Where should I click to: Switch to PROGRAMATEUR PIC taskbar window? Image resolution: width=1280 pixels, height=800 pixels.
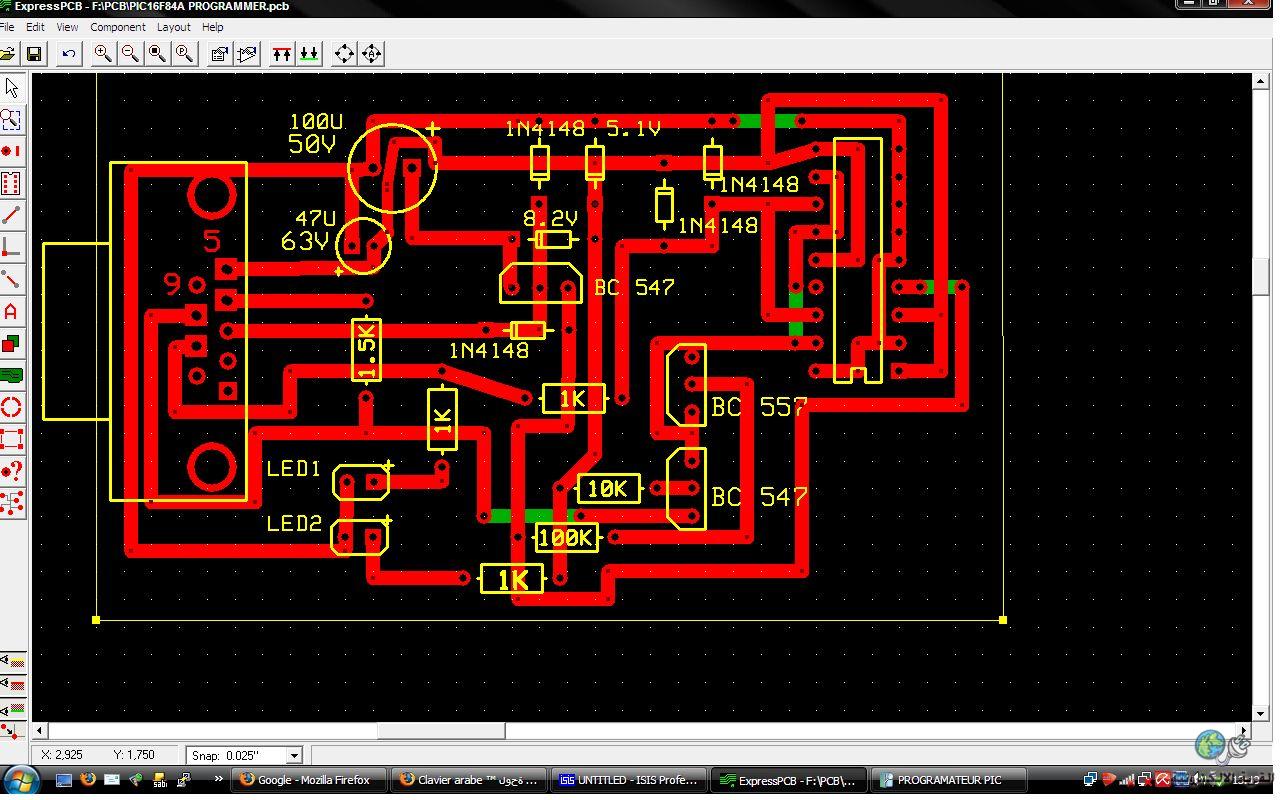coord(949,780)
